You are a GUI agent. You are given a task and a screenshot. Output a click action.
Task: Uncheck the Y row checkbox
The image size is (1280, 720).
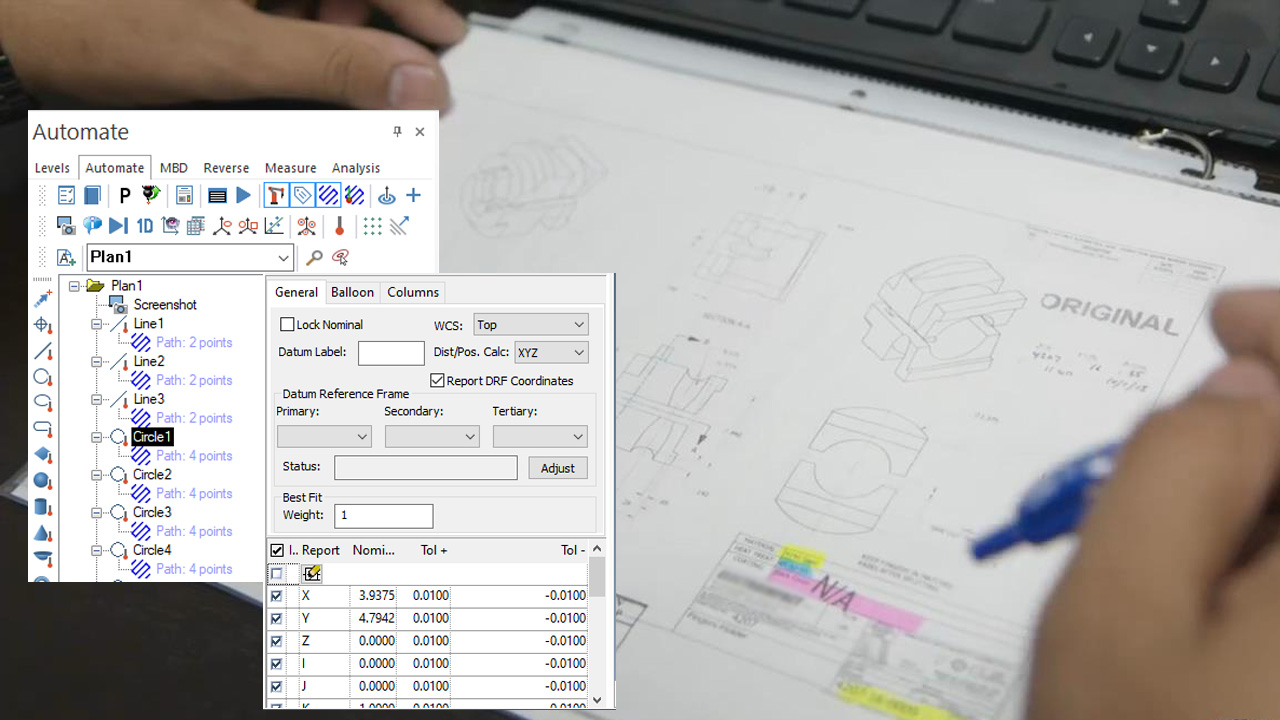coord(277,618)
